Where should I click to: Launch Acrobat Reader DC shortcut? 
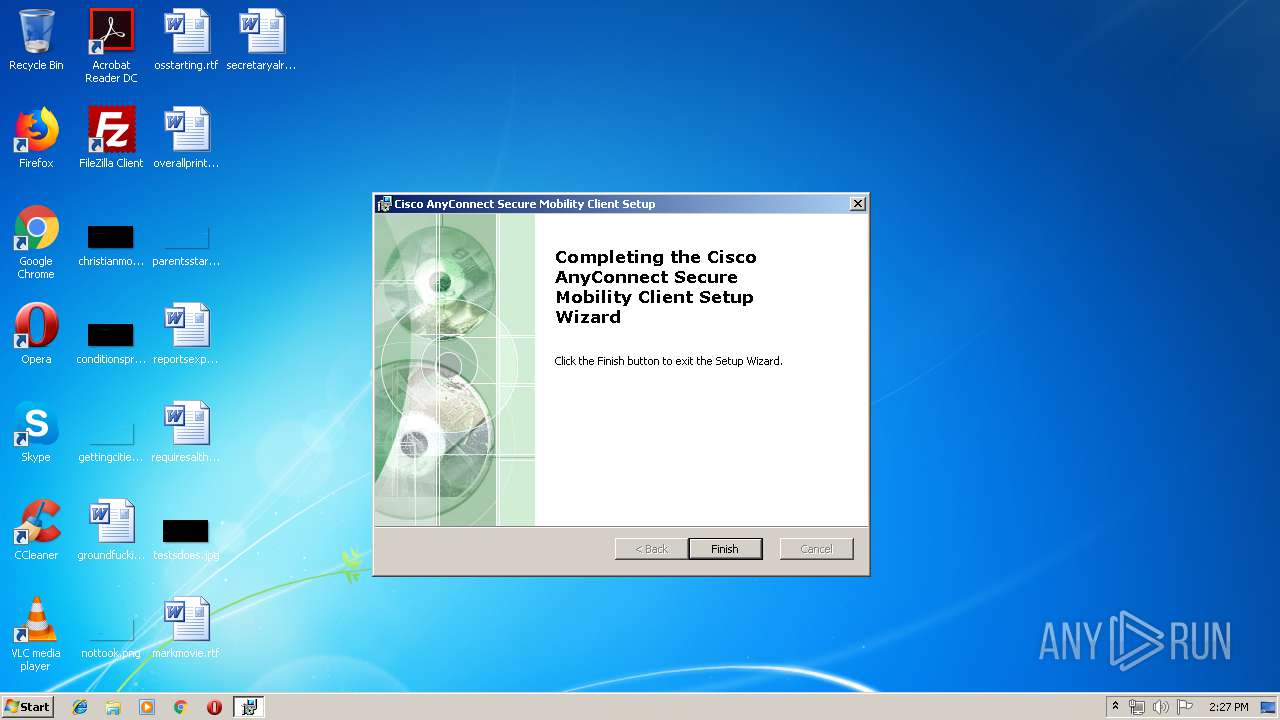pos(111,45)
